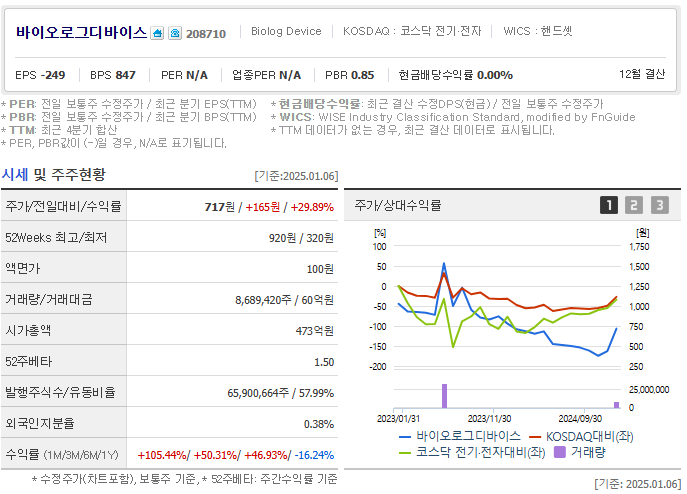
Task: Select PBR 0.85 value
Action: tap(350, 75)
